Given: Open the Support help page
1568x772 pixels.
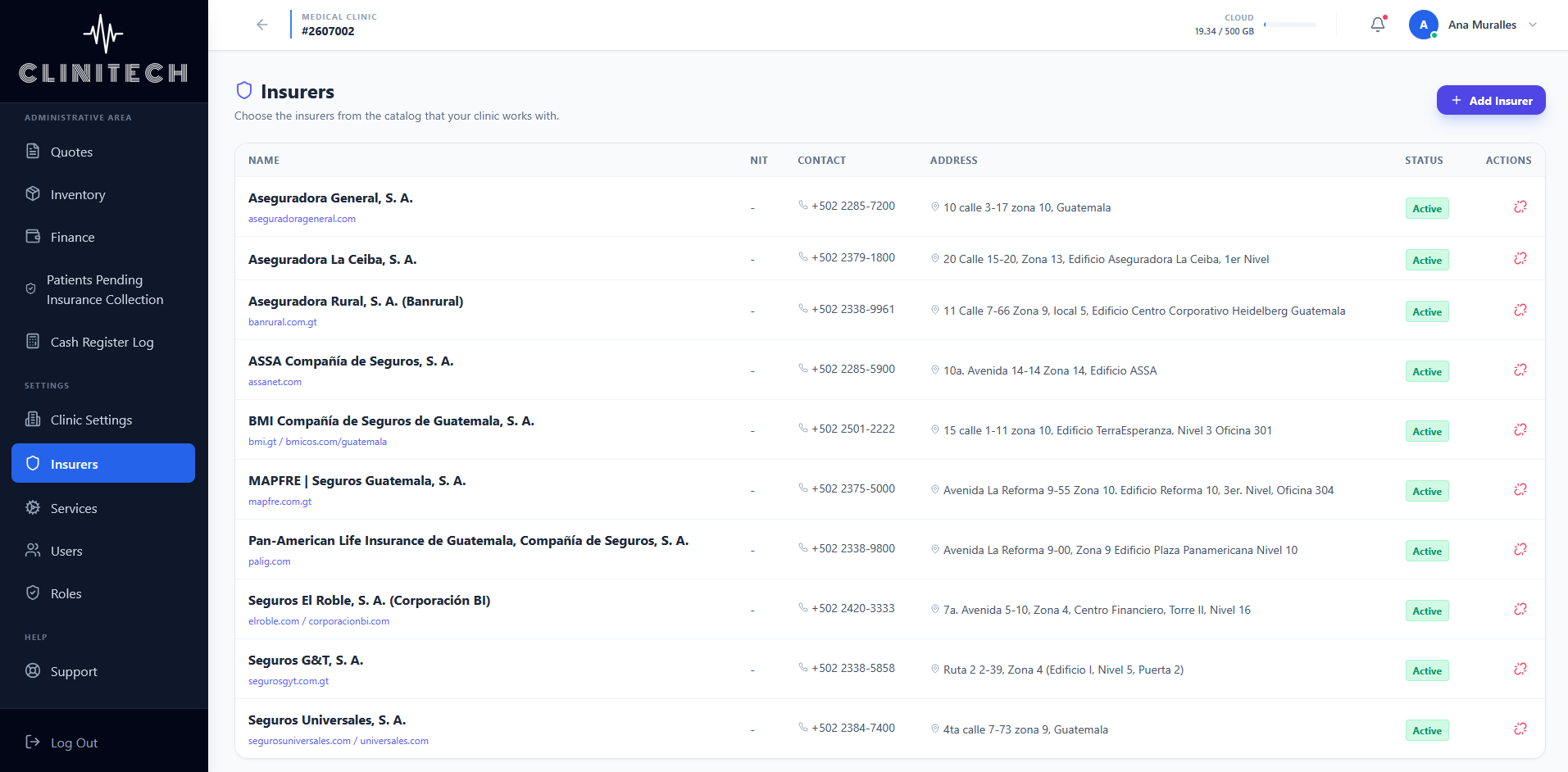Looking at the screenshot, I should [103, 671].
